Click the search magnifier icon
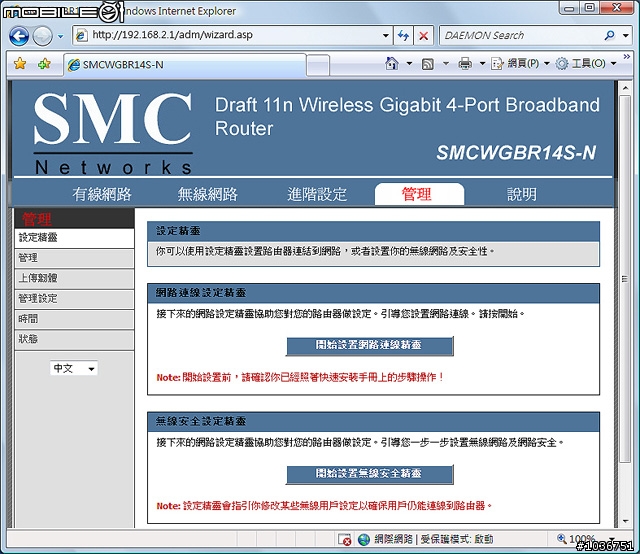640x554 pixels. point(610,36)
